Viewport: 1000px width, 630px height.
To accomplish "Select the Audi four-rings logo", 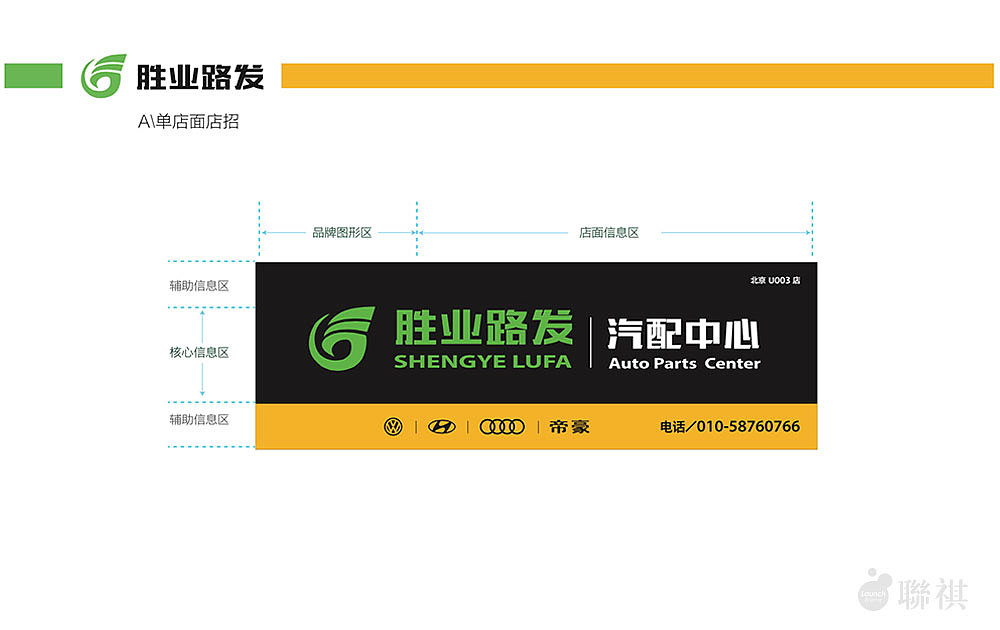I will coord(503,426).
